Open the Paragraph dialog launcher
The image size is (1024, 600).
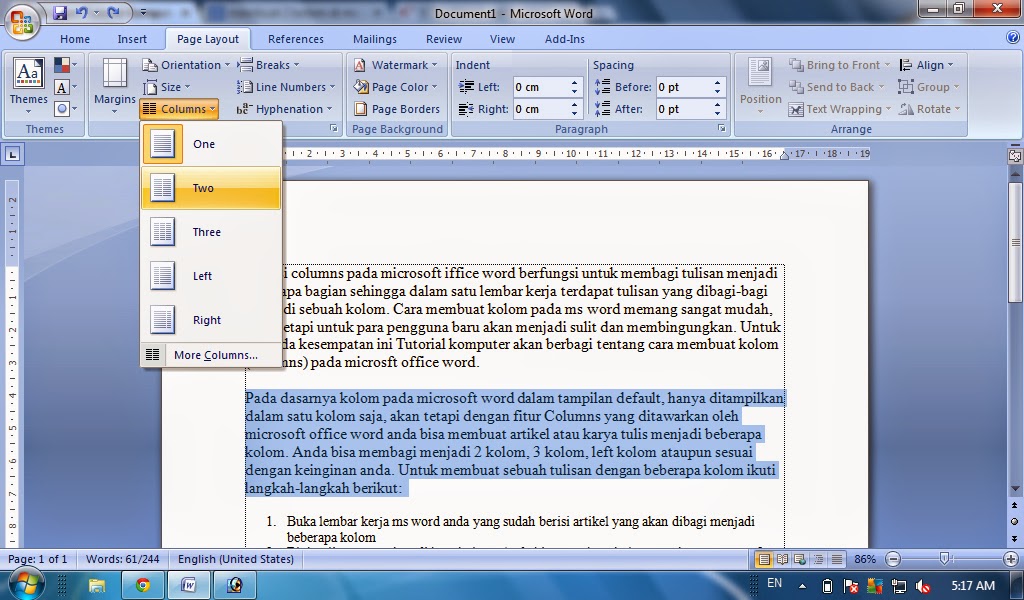(722, 129)
